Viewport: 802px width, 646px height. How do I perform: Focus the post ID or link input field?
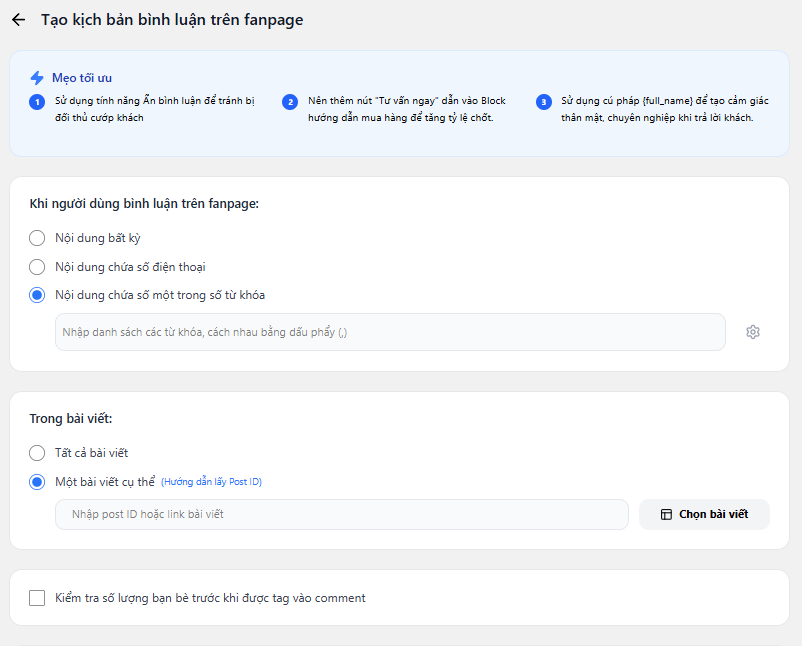point(341,514)
